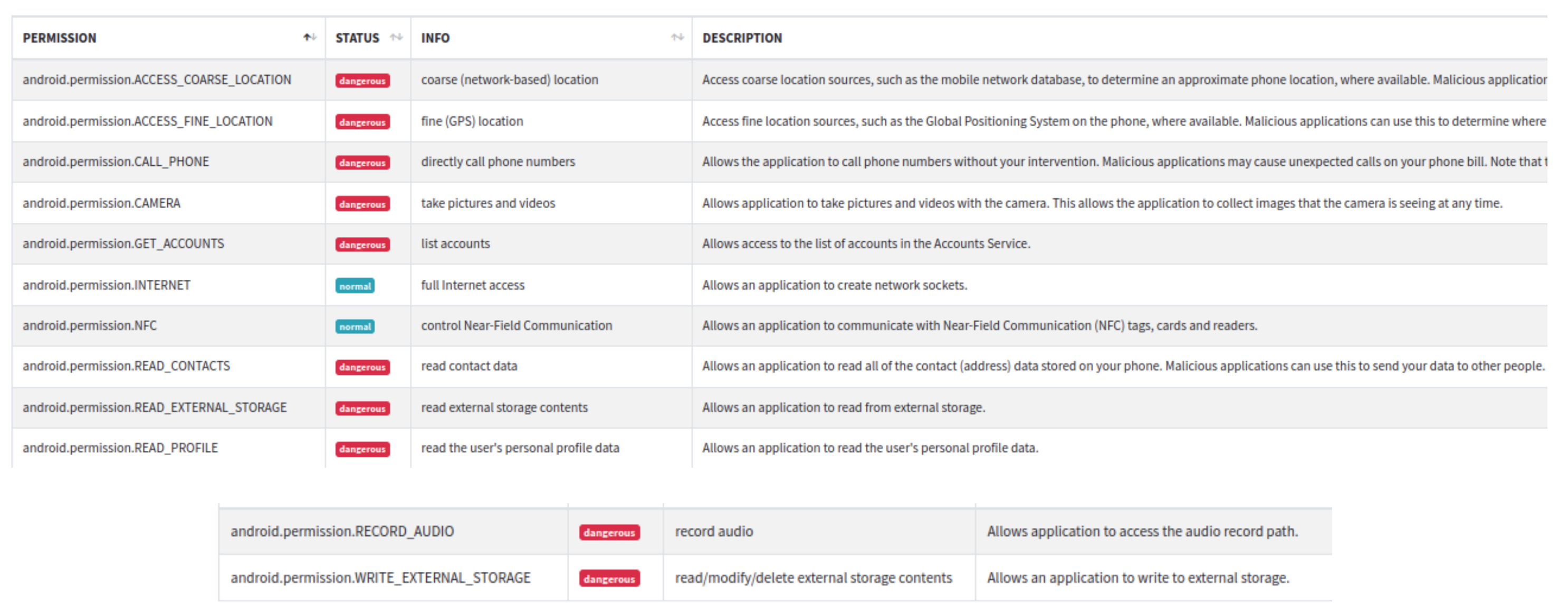Expand the ACCESS_FINE_LOCATION permission row
The image size is (1568, 603).
[148, 120]
